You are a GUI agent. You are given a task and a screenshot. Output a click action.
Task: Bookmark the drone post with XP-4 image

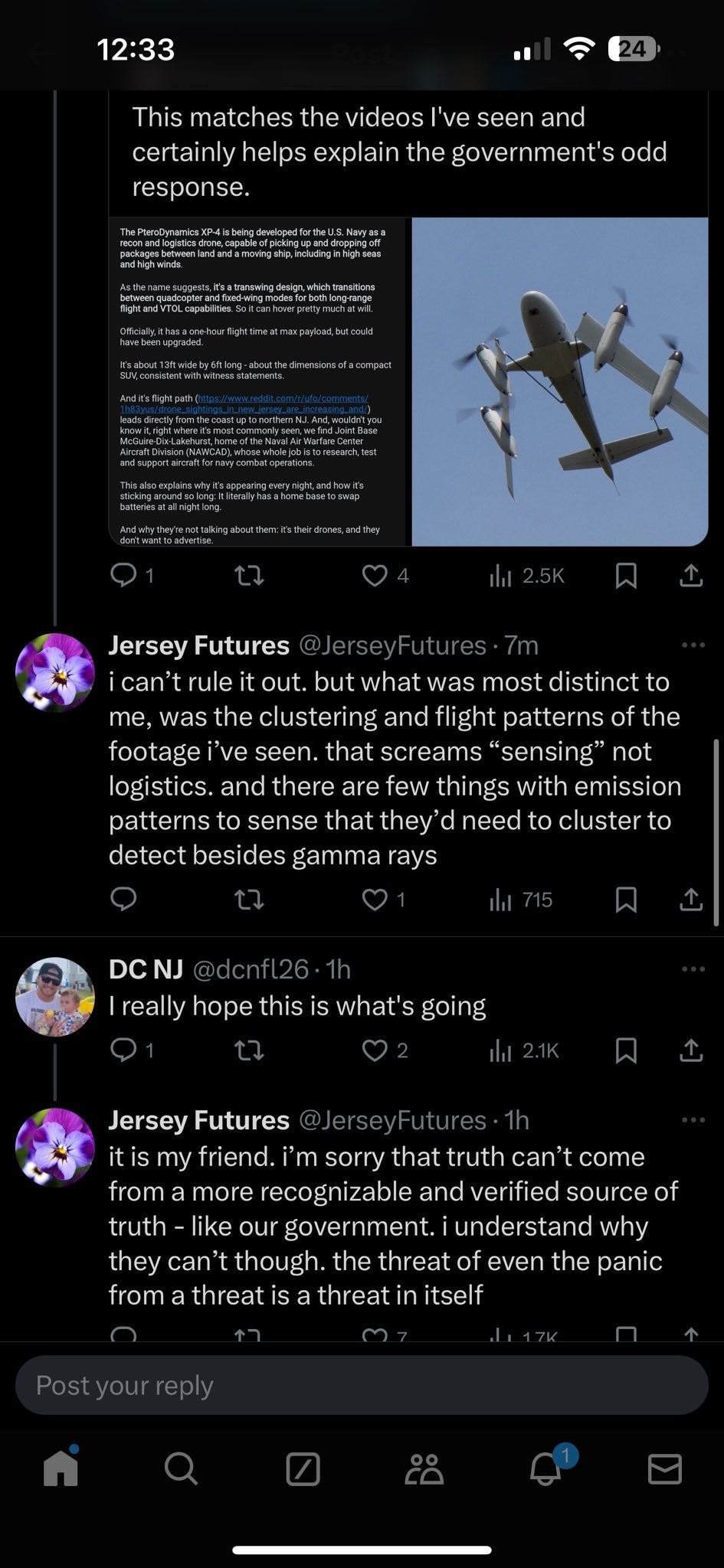click(x=626, y=576)
